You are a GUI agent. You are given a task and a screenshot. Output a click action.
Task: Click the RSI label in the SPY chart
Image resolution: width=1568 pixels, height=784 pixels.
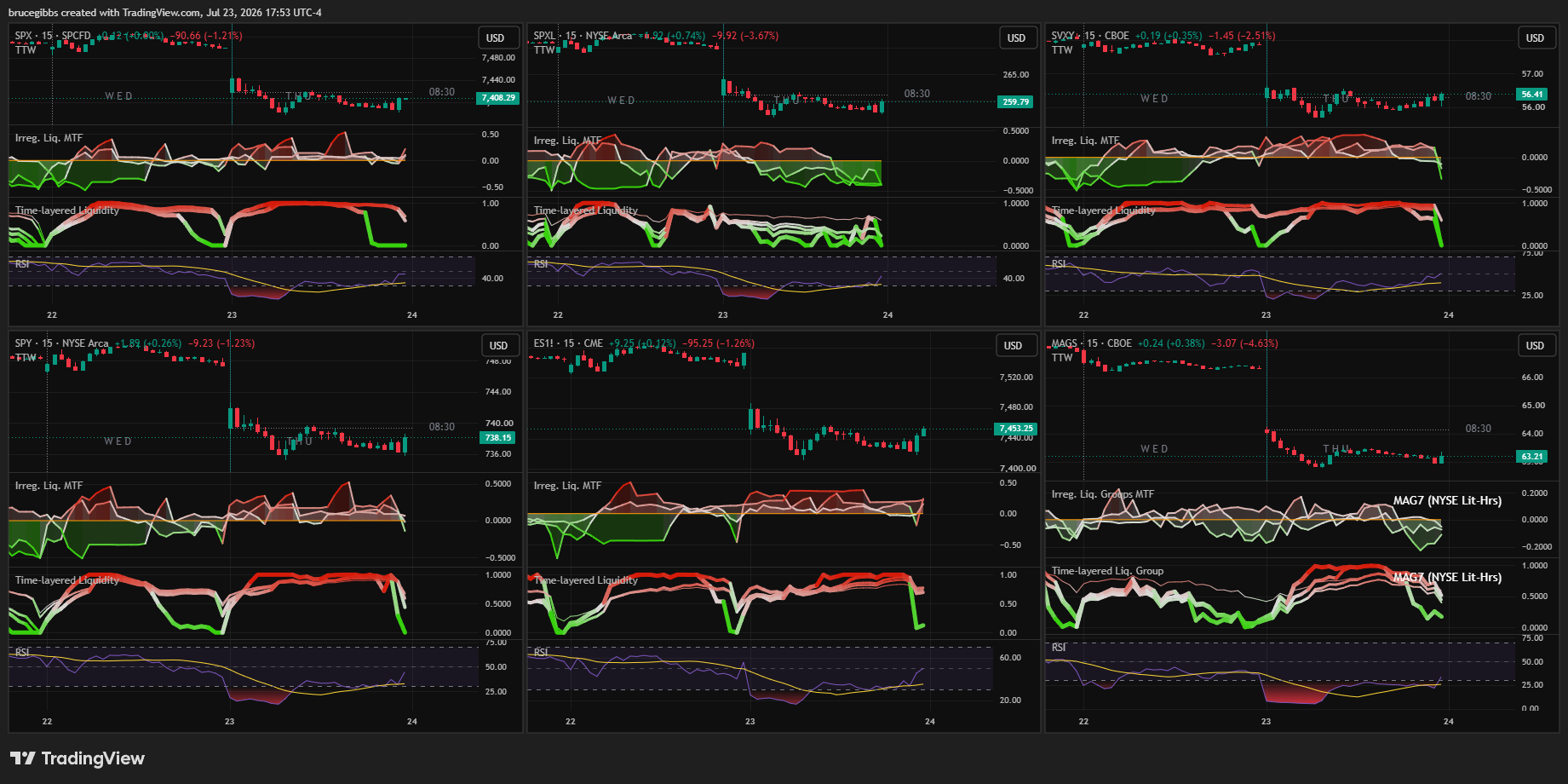point(22,652)
